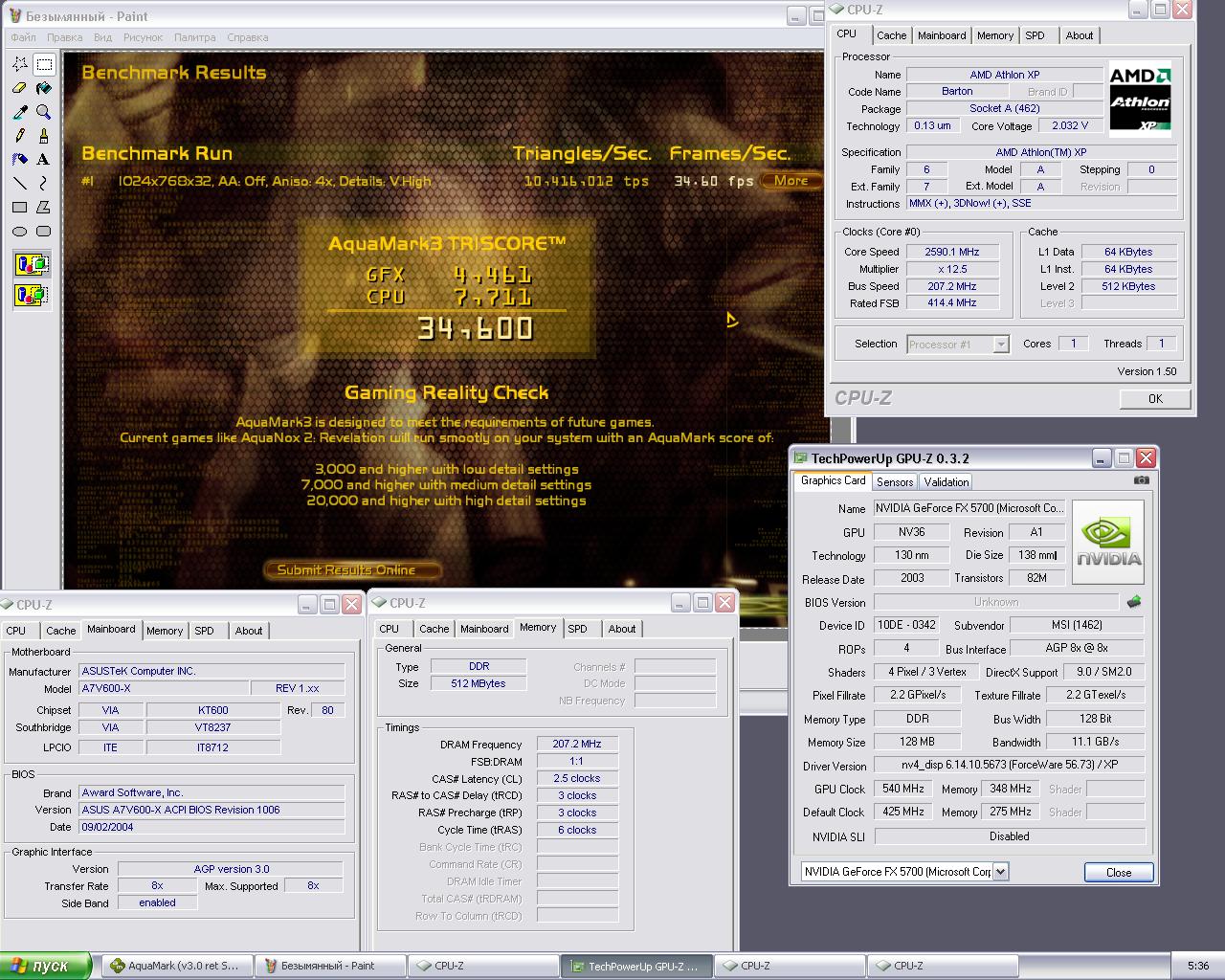Viewport: 1225px width, 980px height.
Task: Switch to Sensors tab in GPU-Z
Action: (x=895, y=482)
